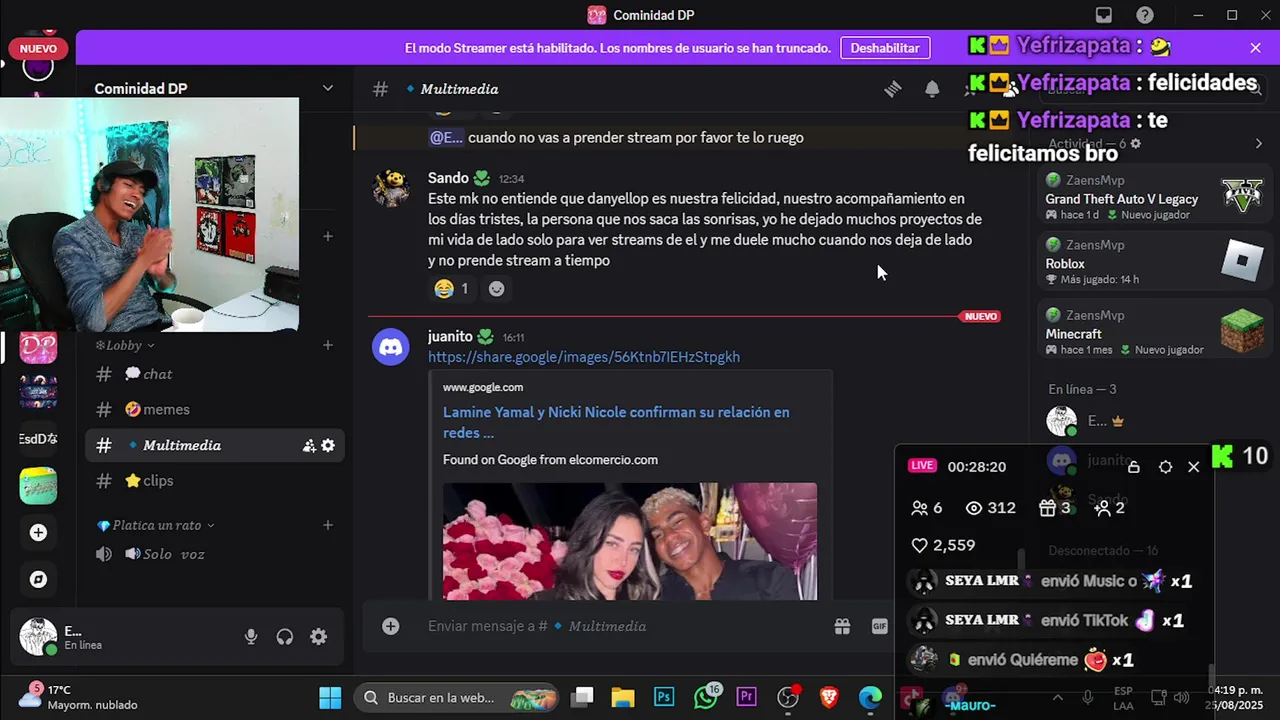1280x720 pixels.
Task: Dismiss the Streamer mode purple banner
Action: (1255, 48)
